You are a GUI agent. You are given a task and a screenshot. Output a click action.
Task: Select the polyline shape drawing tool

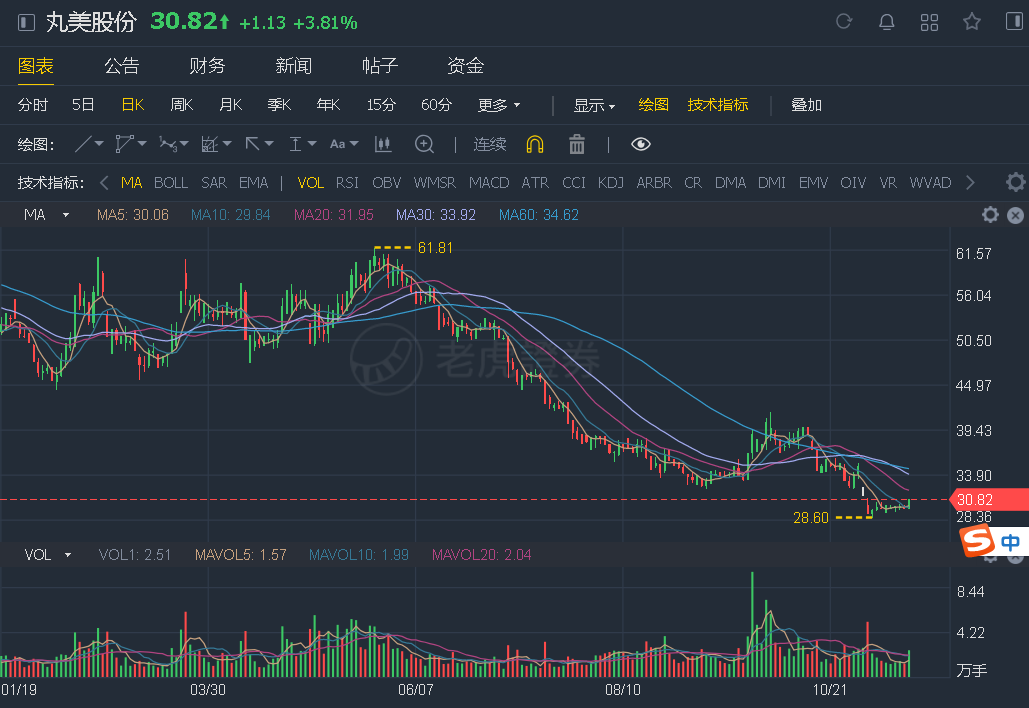tap(124, 144)
